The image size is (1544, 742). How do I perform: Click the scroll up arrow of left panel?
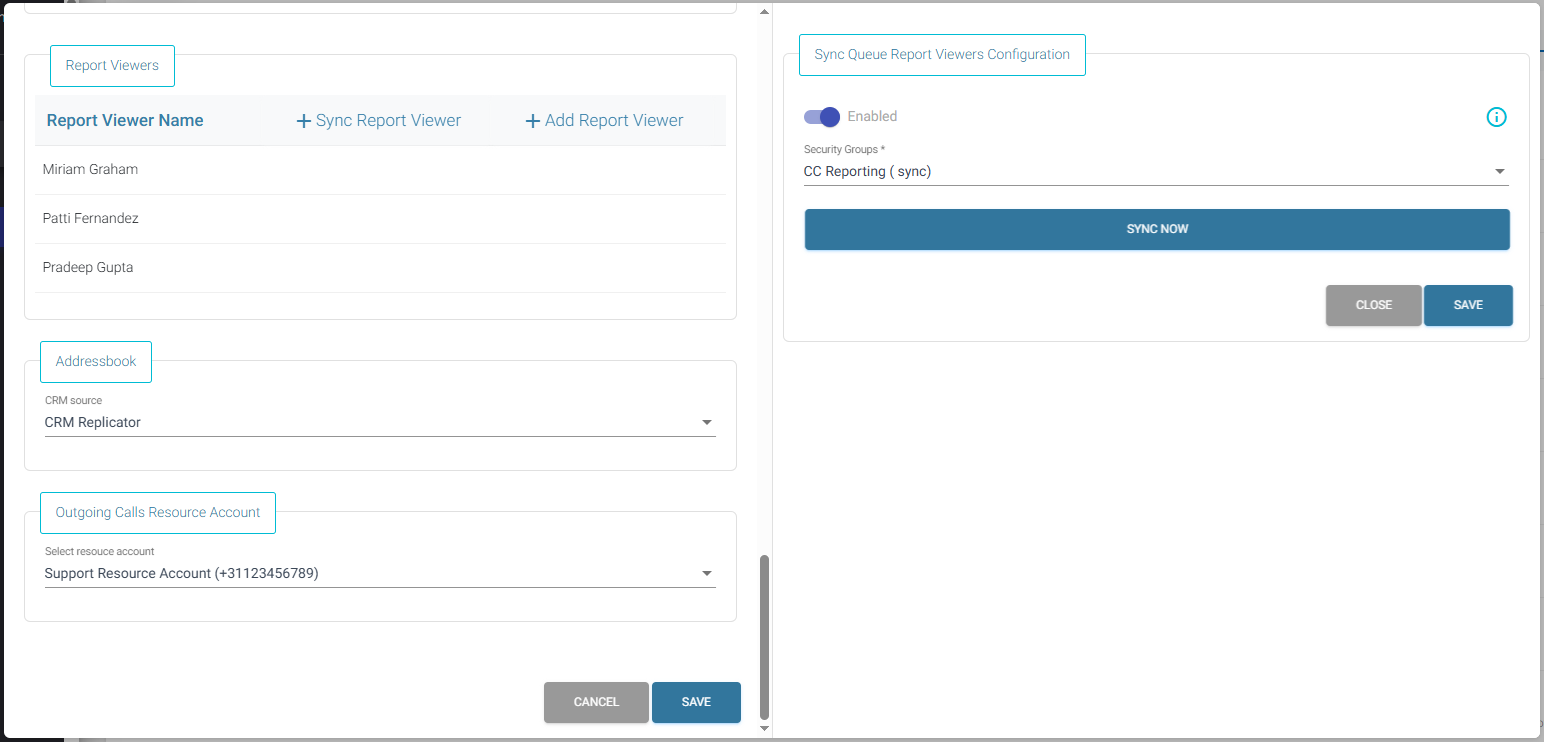(765, 12)
